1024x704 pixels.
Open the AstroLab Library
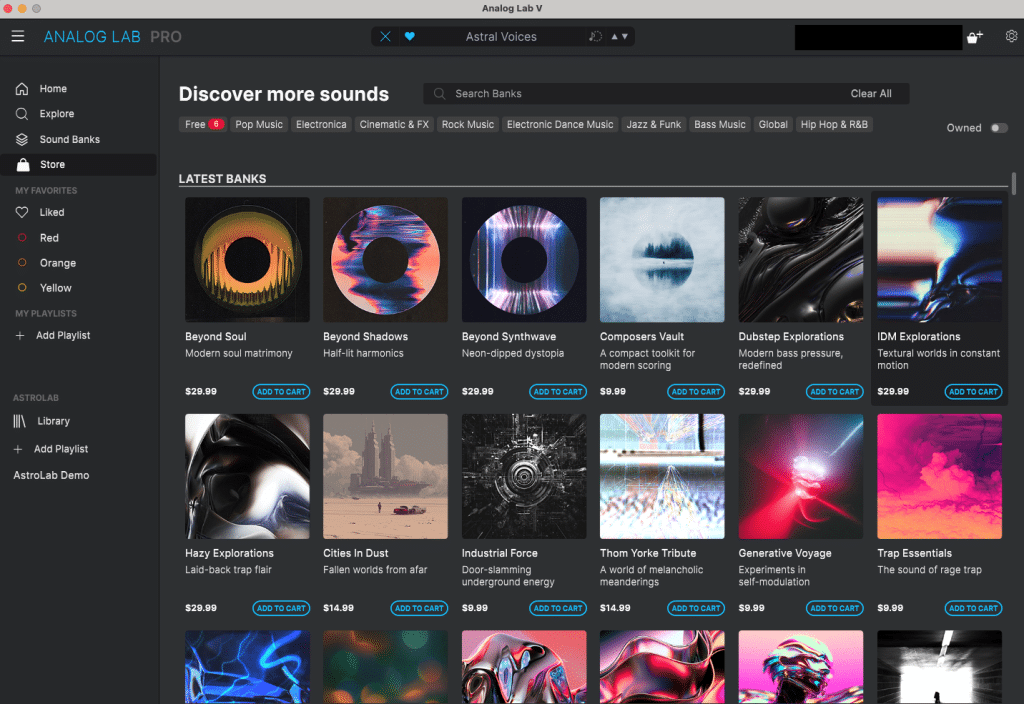53,422
